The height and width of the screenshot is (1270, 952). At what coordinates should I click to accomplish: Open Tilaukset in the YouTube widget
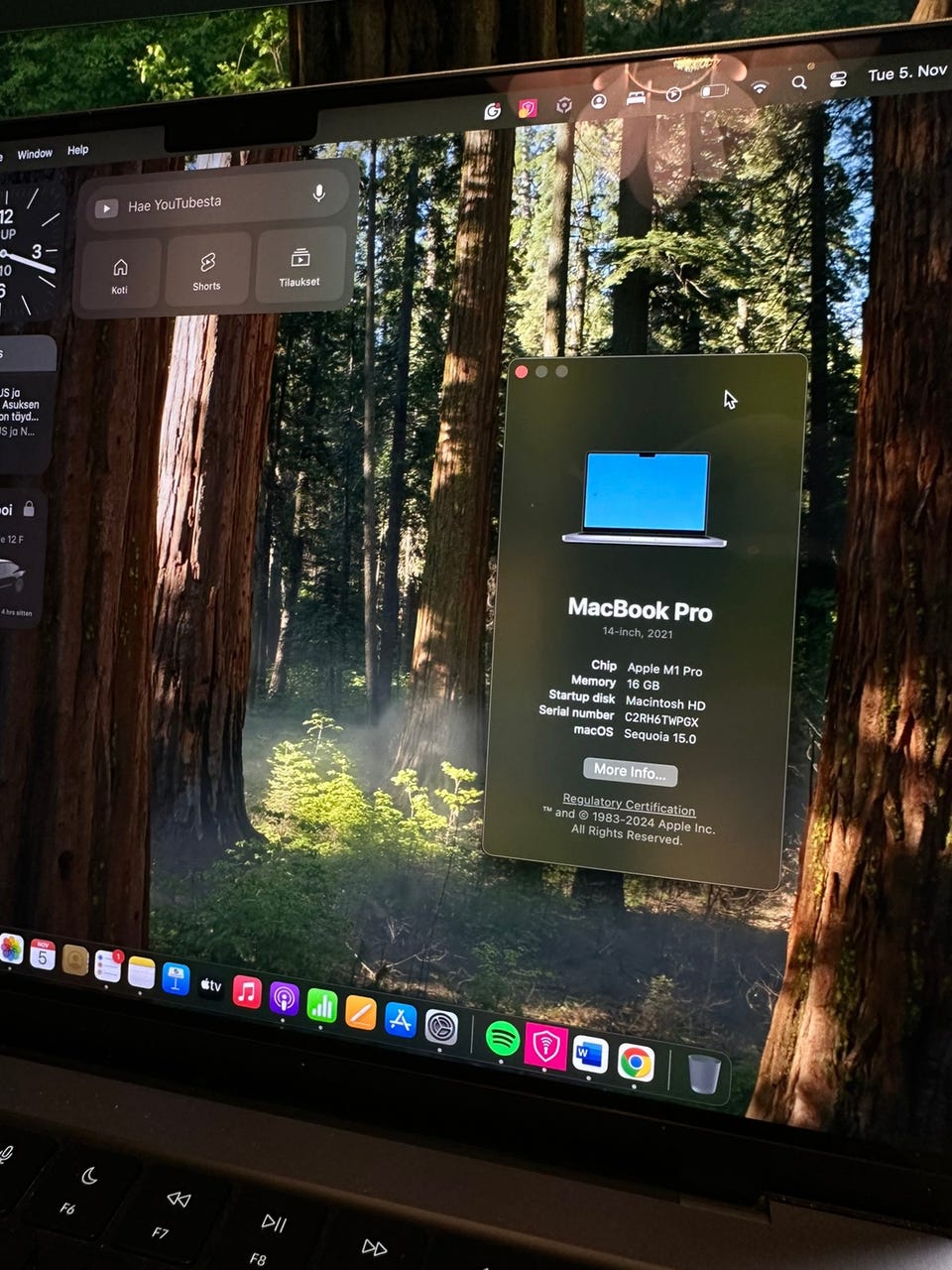pyautogui.click(x=299, y=266)
